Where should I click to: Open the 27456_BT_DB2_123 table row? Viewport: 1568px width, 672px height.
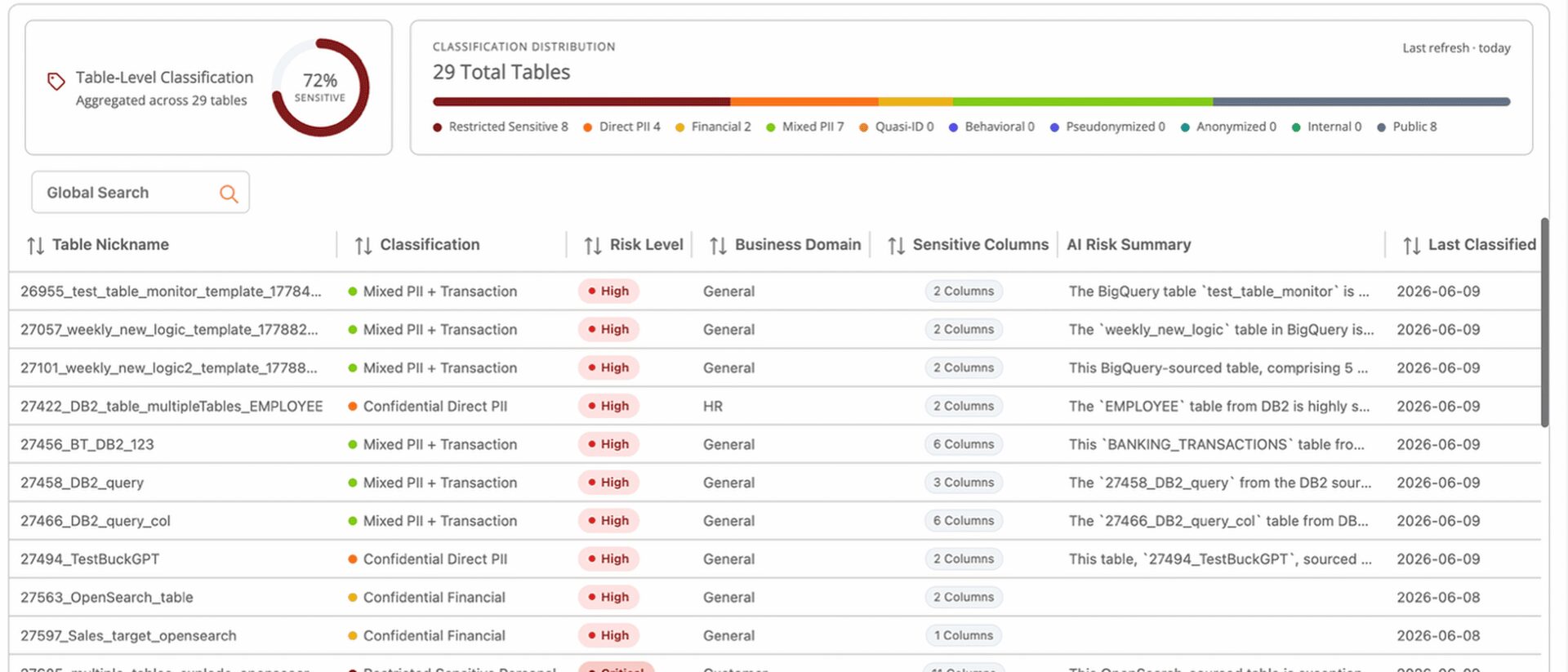click(x=774, y=444)
